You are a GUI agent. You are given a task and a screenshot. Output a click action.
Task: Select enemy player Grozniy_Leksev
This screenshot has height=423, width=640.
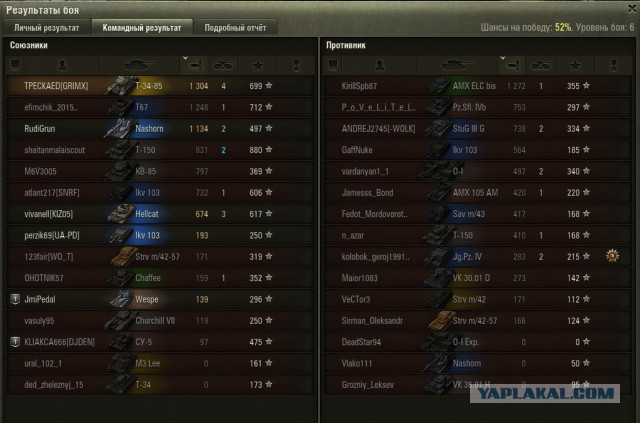coord(368,385)
